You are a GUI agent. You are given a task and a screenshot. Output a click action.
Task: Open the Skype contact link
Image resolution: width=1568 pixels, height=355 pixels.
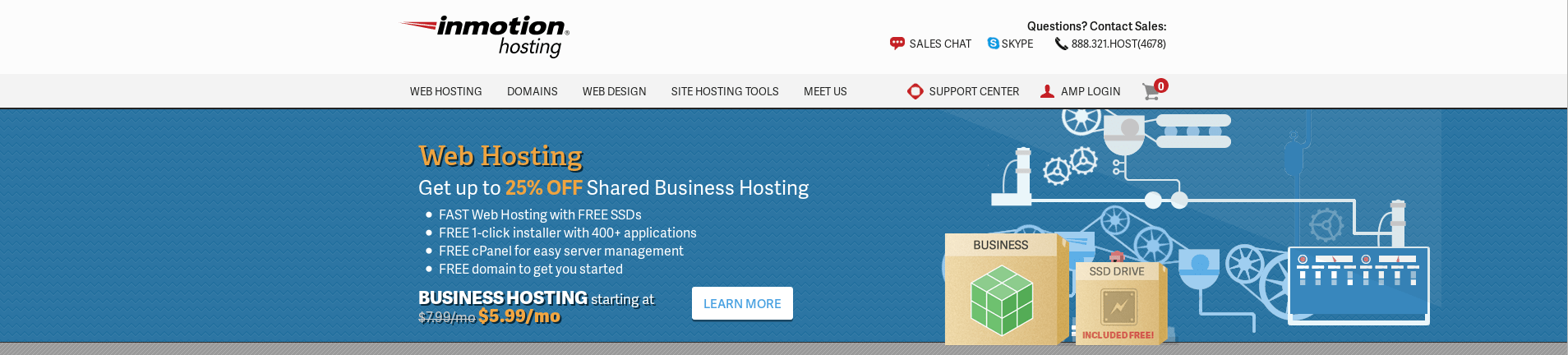coord(1017,44)
